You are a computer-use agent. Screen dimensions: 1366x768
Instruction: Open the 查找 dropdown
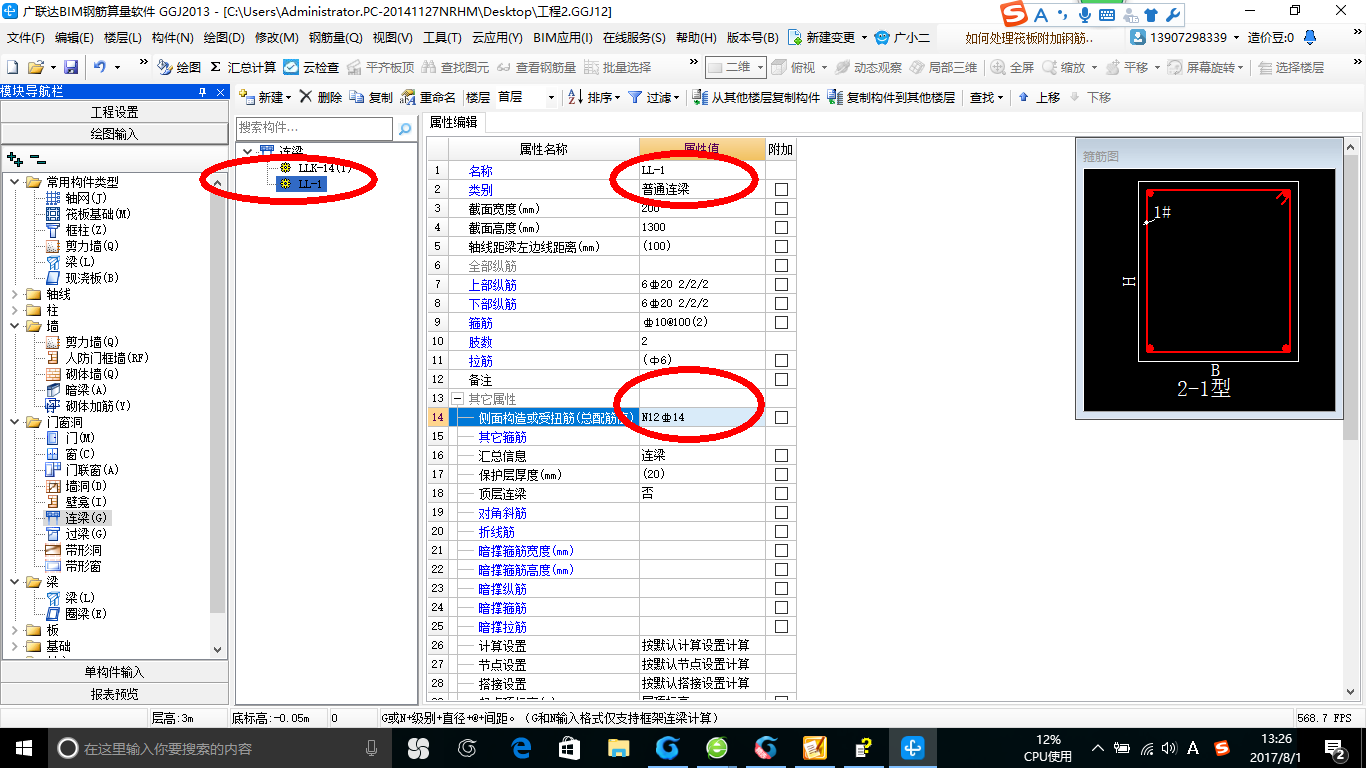coord(986,97)
